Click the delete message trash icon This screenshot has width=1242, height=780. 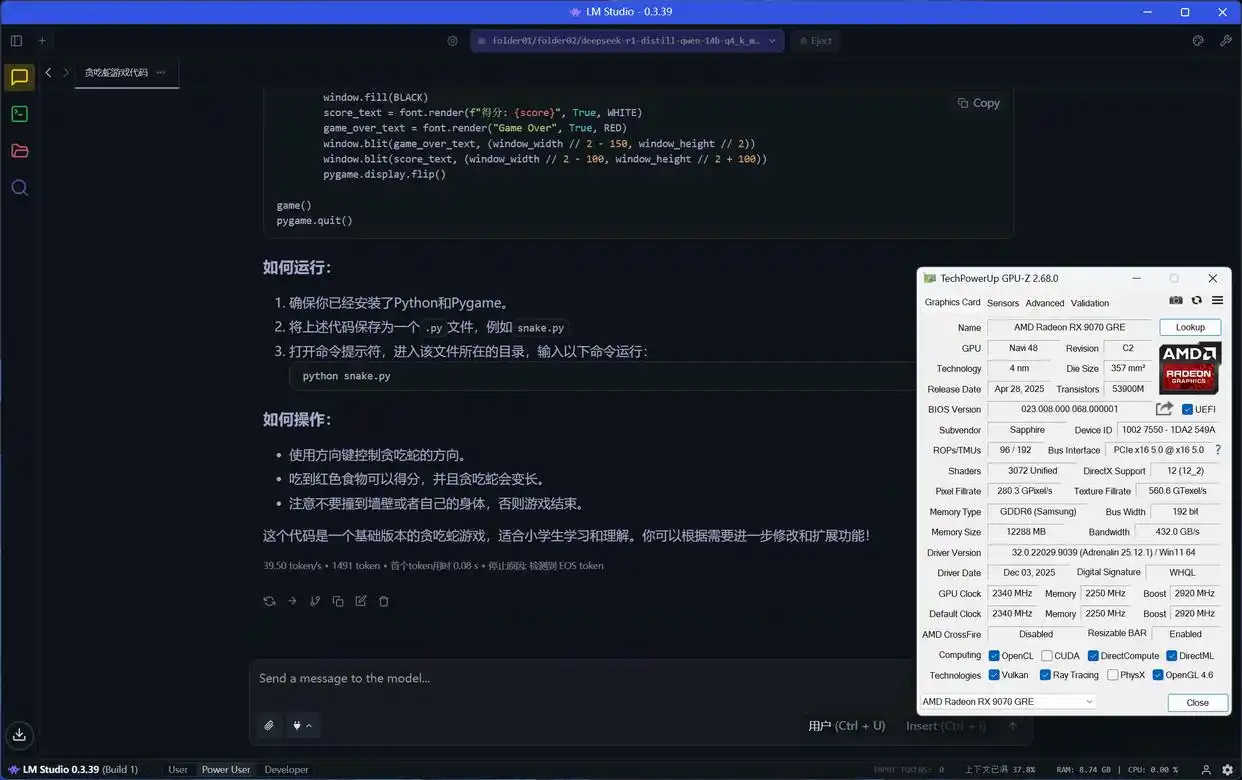tap(384, 600)
